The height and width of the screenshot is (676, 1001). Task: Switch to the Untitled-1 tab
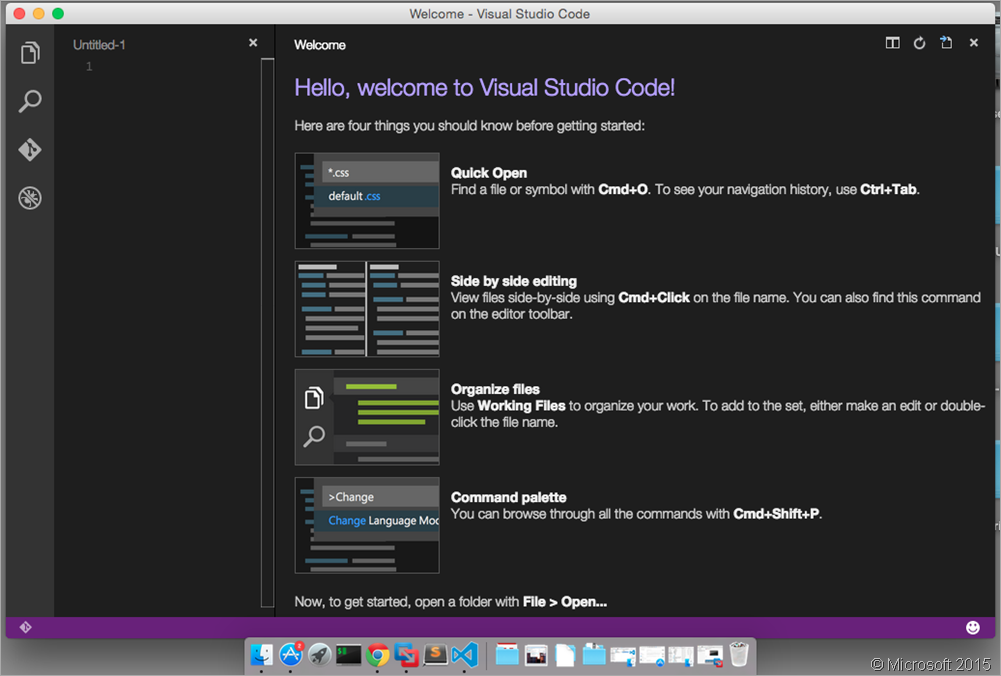99,45
